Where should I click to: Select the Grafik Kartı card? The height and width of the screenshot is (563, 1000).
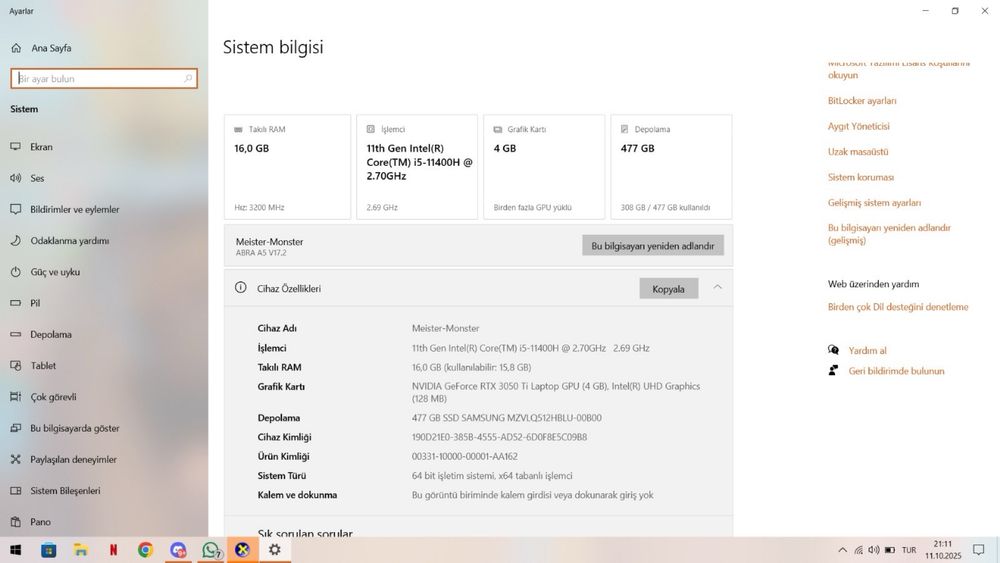click(544, 167)
